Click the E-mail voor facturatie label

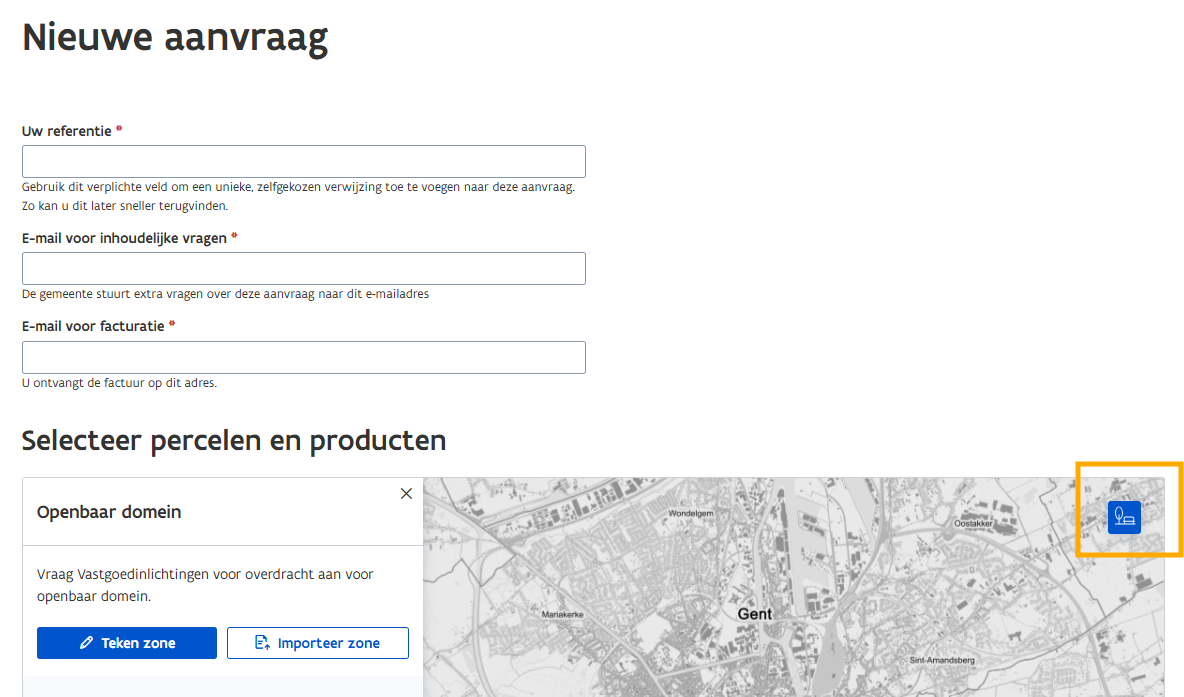click(93, 326)
